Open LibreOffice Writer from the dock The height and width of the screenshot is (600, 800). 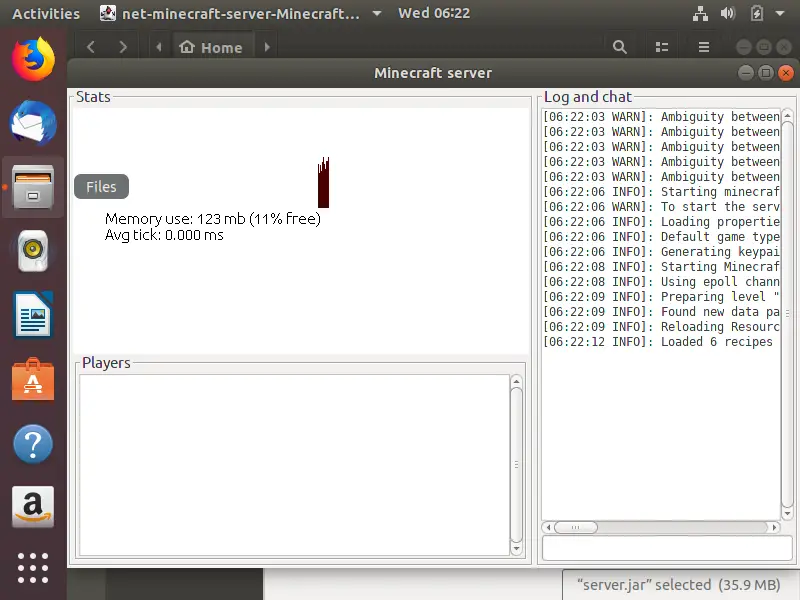[x=33, y=315]
